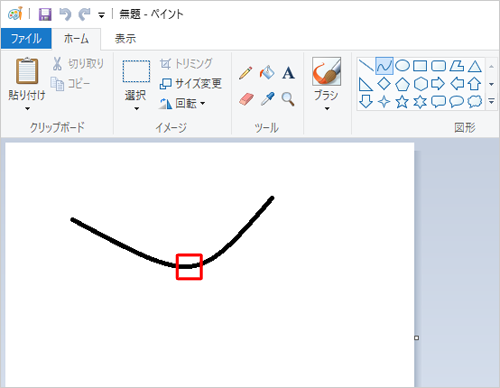Screen dimensions: 500x388
Task: Select the Fill with color bucket tool
Action: click(267, 73)
